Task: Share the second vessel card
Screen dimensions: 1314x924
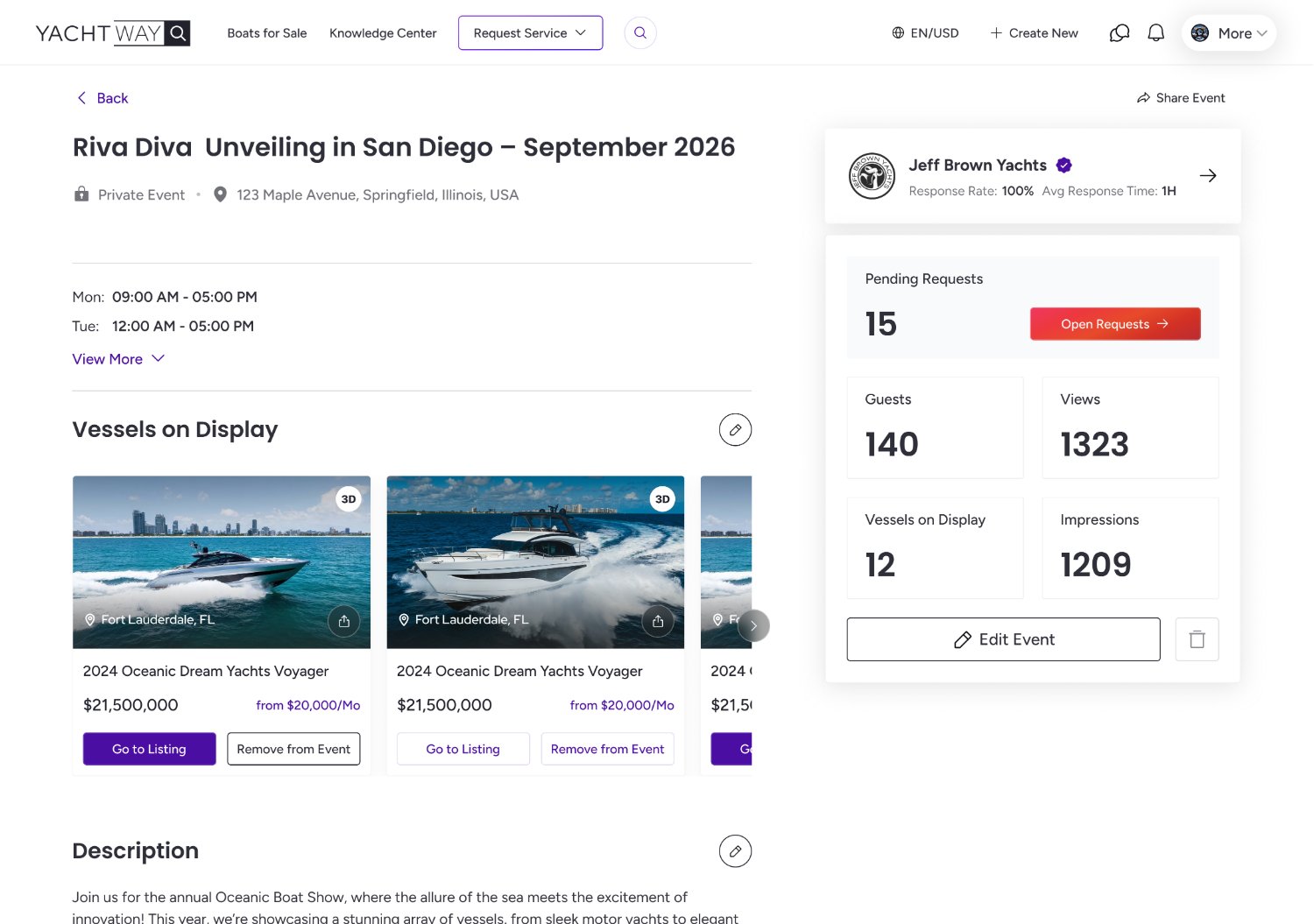Action: (658, 621)
